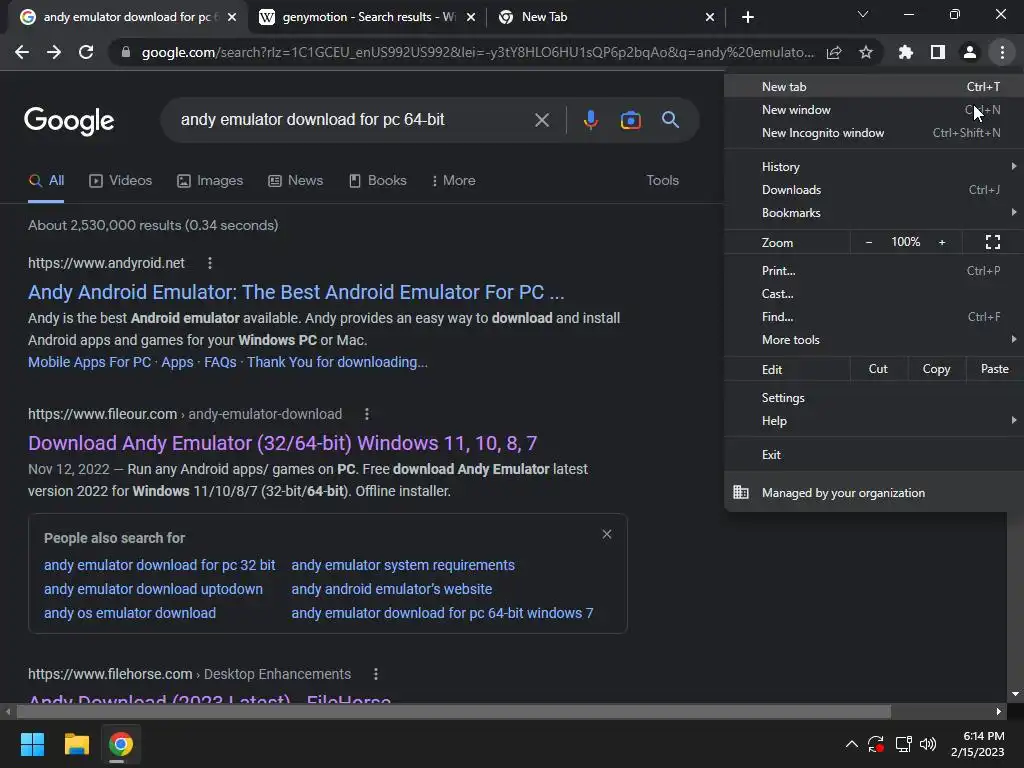Switch to Books search filter
Screen dimensions: 1024x768
[377, 180]
